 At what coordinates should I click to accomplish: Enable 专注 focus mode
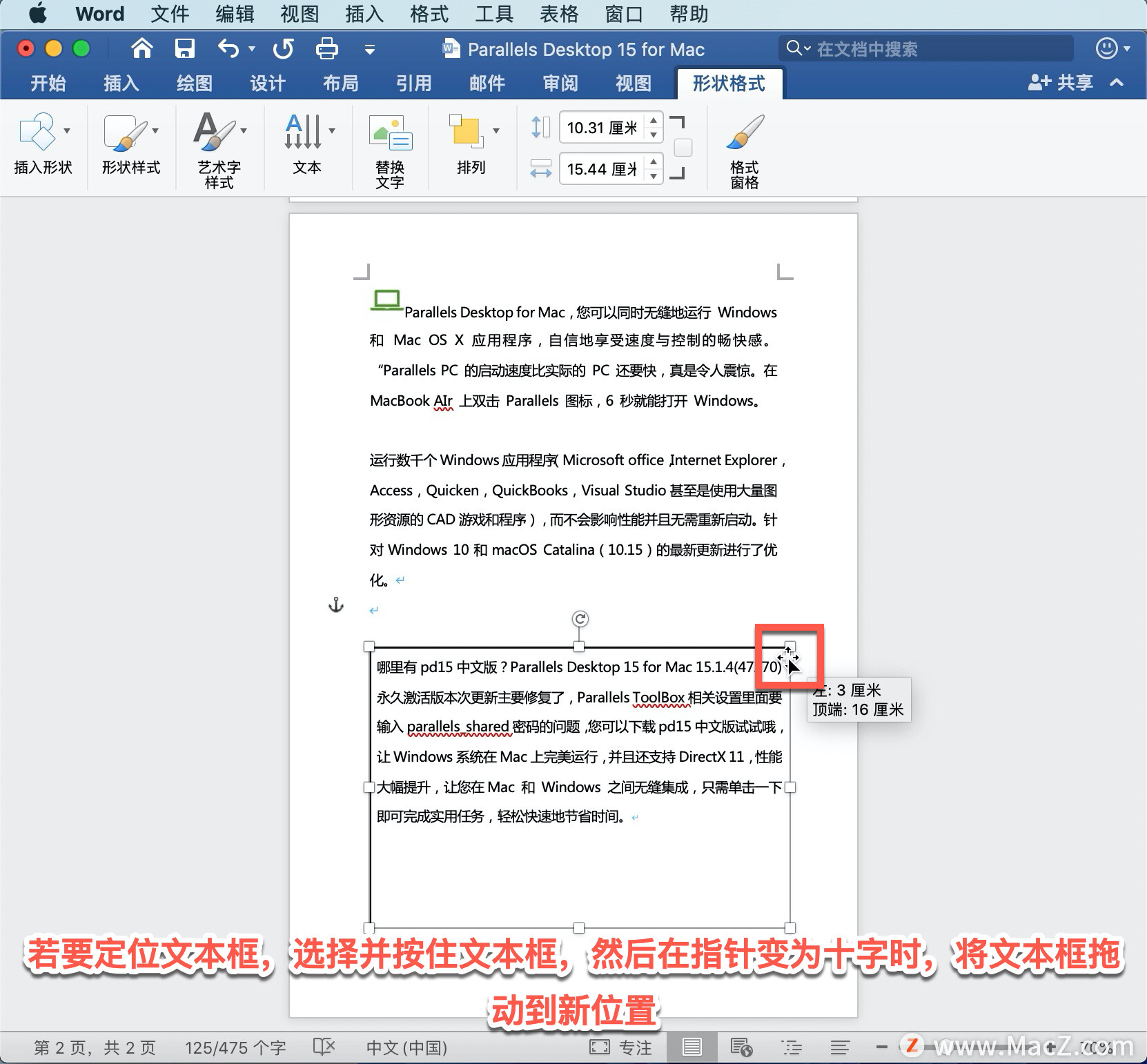pos(621,1047)
